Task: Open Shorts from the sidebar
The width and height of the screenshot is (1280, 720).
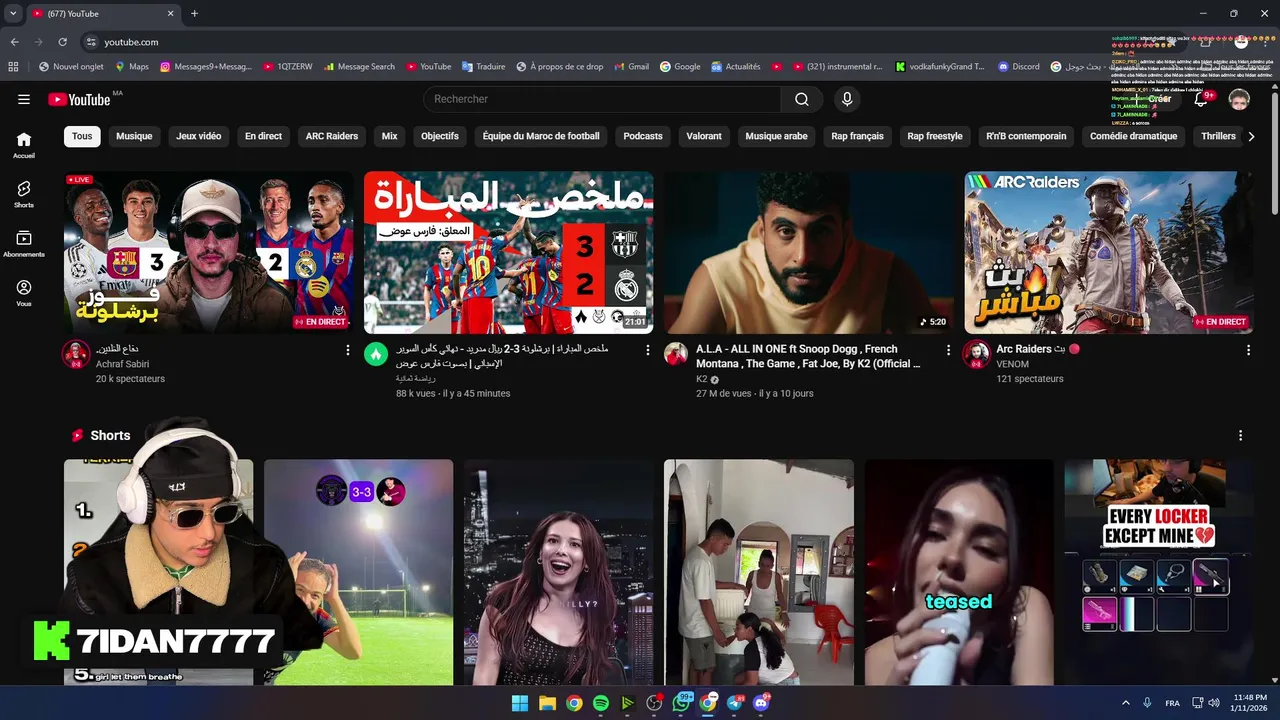Action: pos(24,194)
